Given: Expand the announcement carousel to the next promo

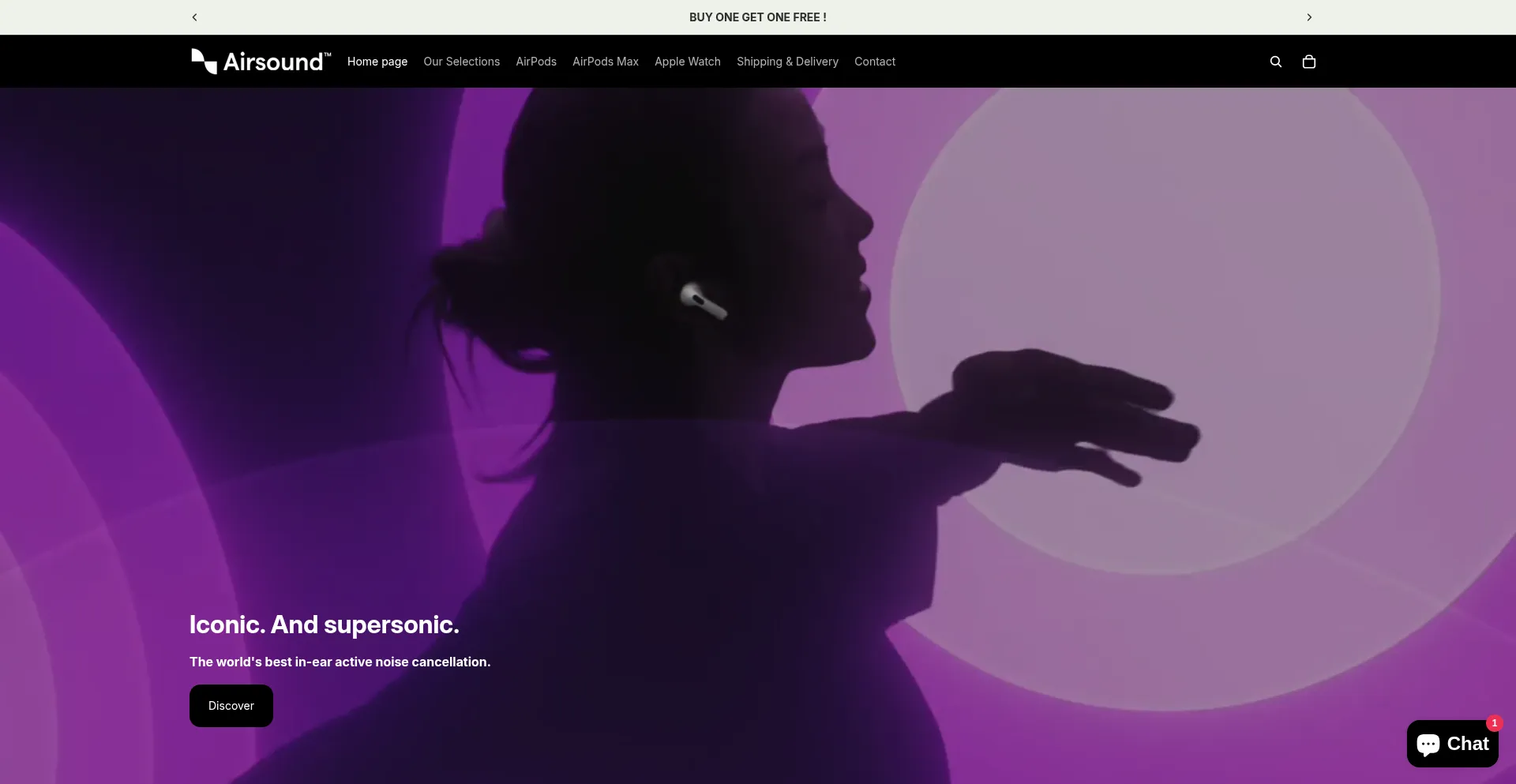Looking at the screenshot, I should 1309,17.
